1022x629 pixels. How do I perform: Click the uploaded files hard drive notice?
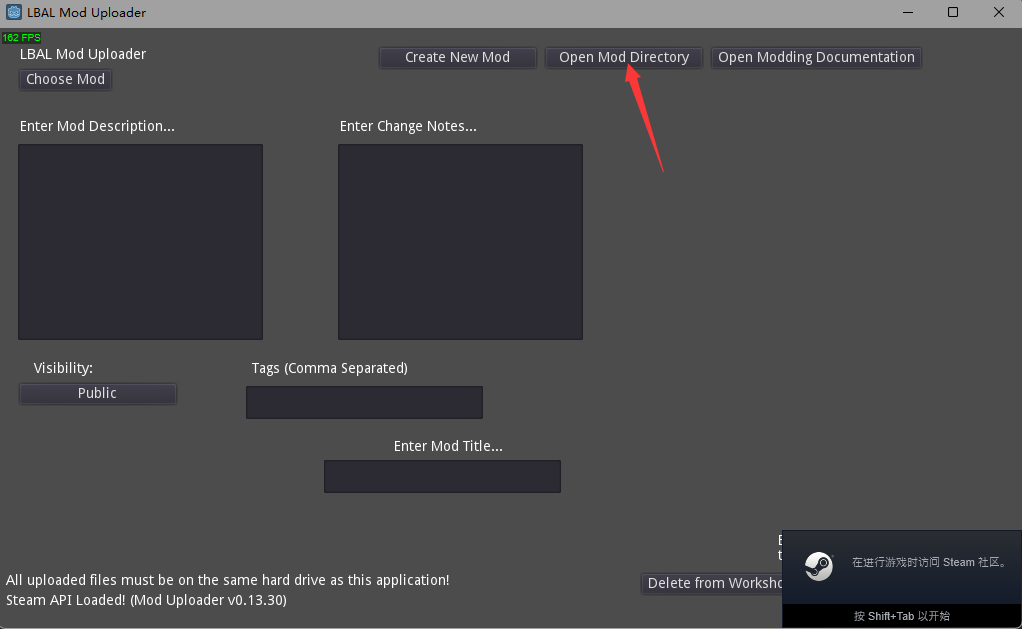tap(227, 580)
